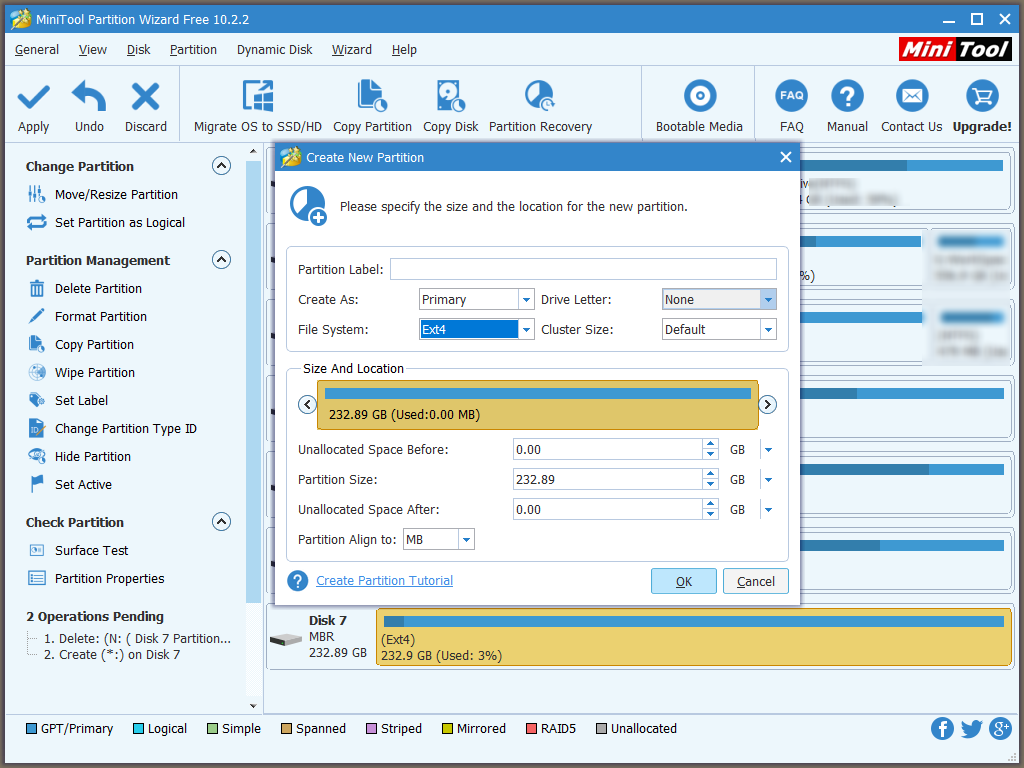Screen dimensions: 1024x768
Task: Click the Set Label action
Action: click(81, 401)
